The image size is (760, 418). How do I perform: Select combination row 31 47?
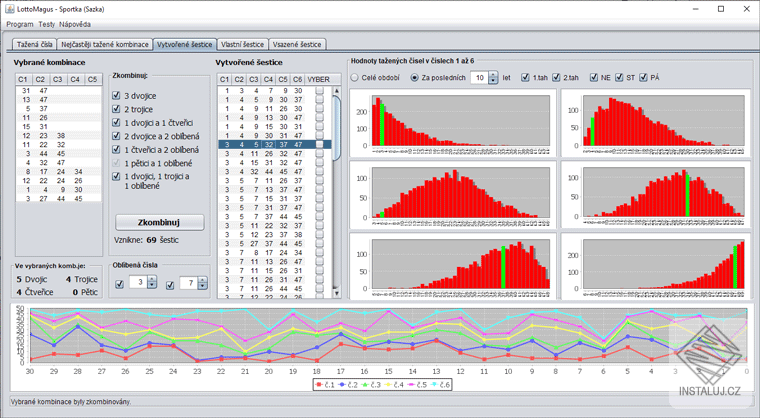tap(59, 91)
